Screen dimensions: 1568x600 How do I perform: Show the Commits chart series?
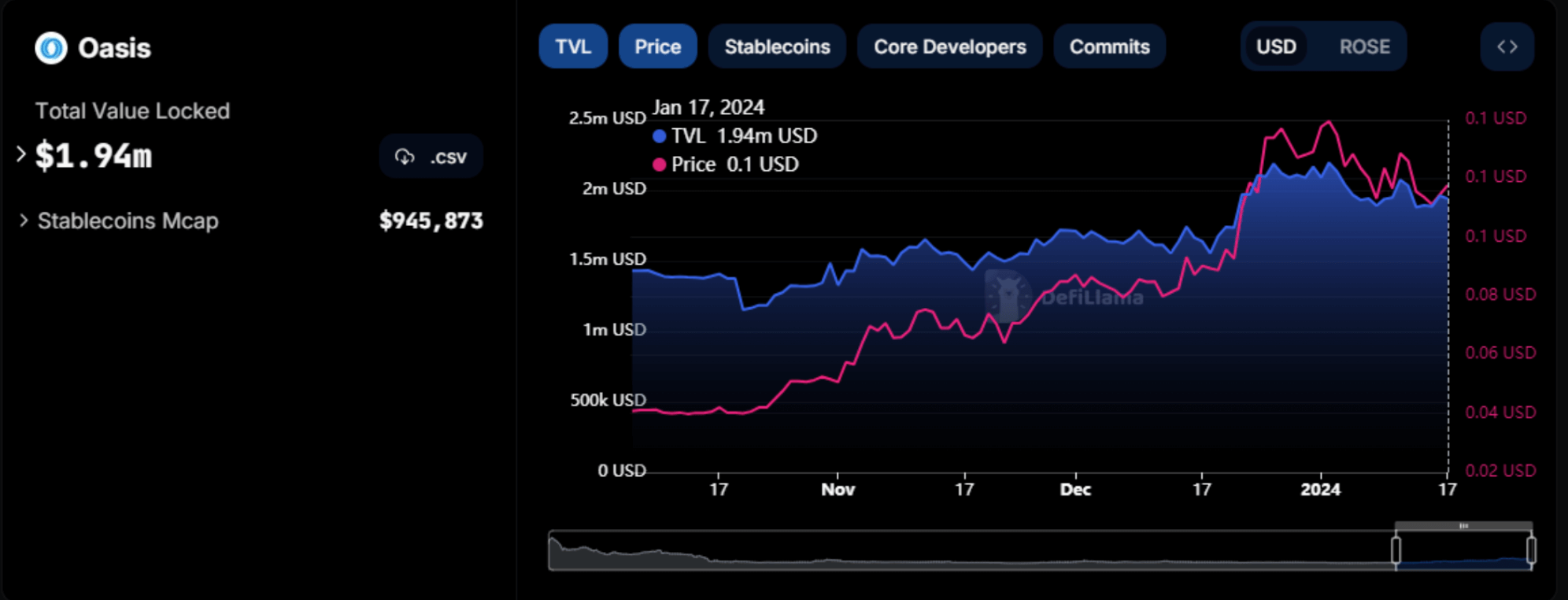(1108, 46)
